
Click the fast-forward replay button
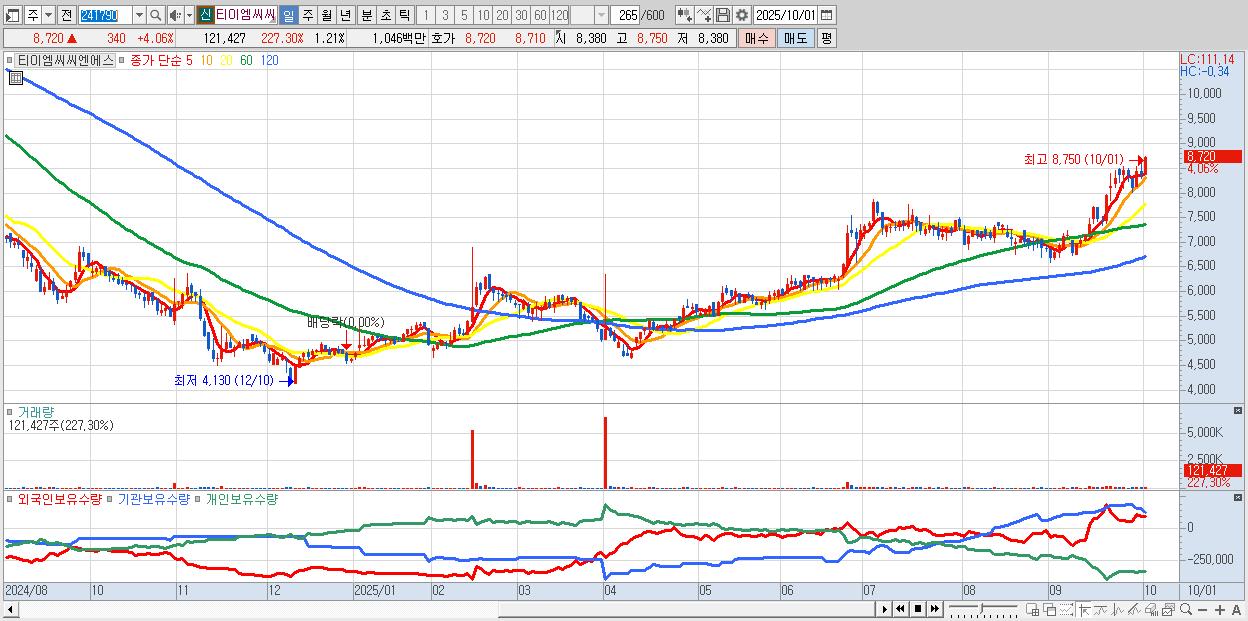pyautogui.click(x=934, y=609)
